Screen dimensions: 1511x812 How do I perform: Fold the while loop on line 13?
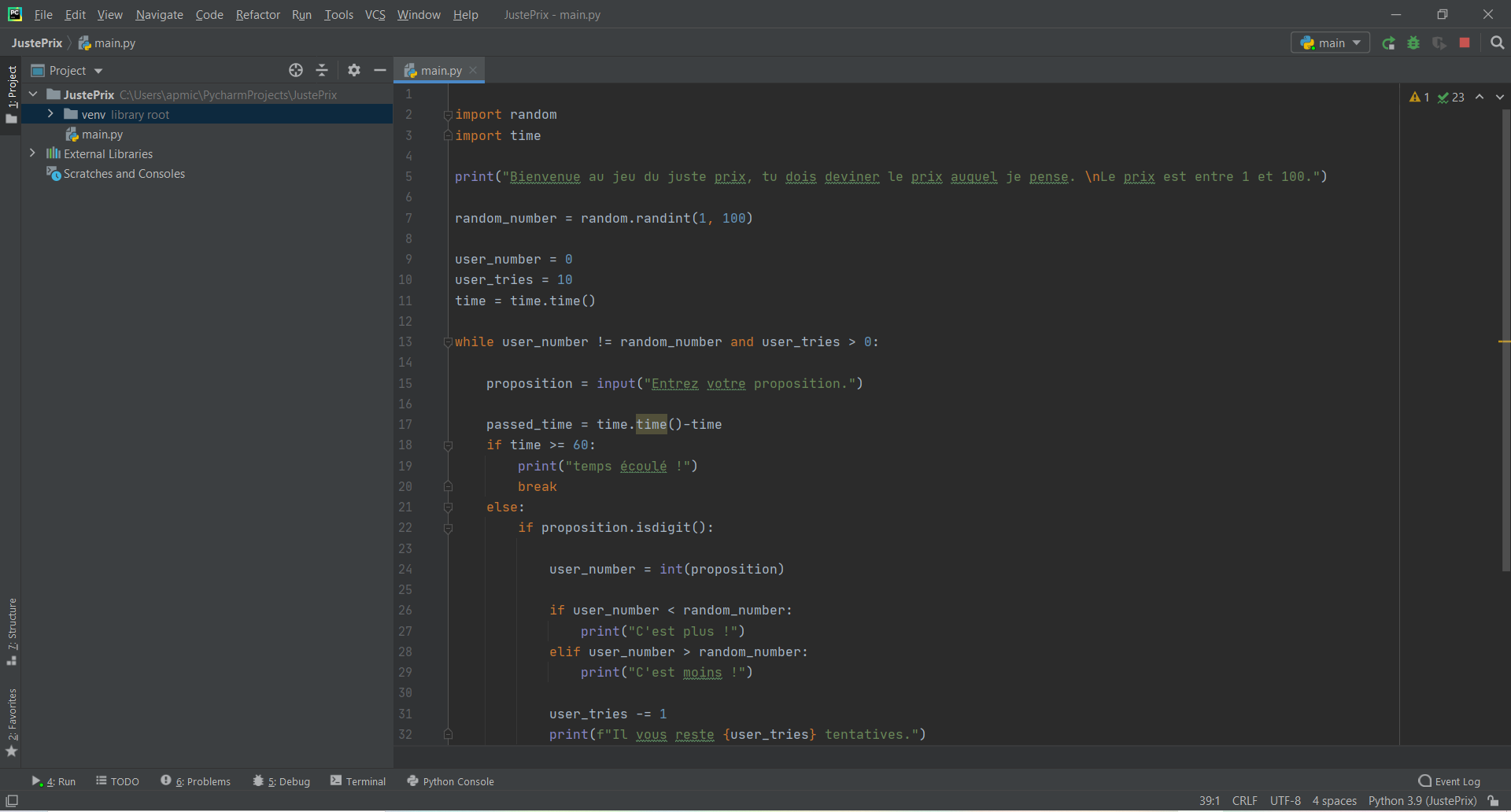coord(448,342)
